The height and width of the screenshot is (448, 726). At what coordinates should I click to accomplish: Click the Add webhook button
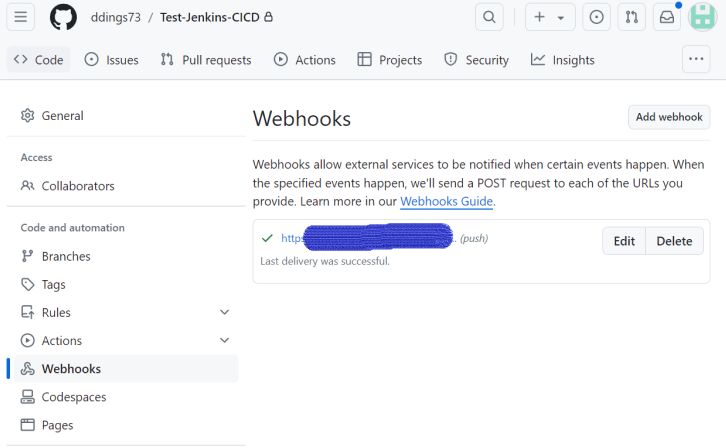669,117
